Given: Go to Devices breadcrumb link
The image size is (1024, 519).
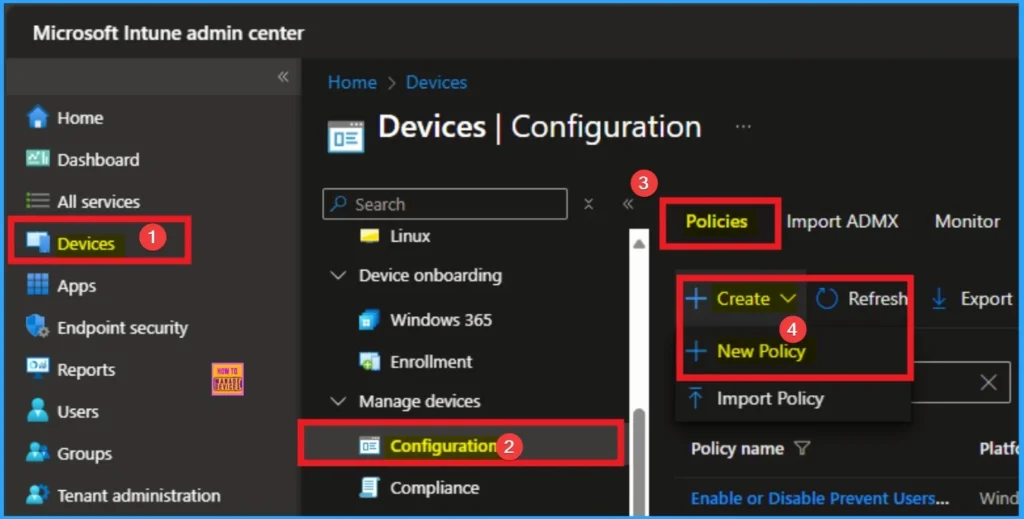Looking at the screenshot, I should 436,82.
